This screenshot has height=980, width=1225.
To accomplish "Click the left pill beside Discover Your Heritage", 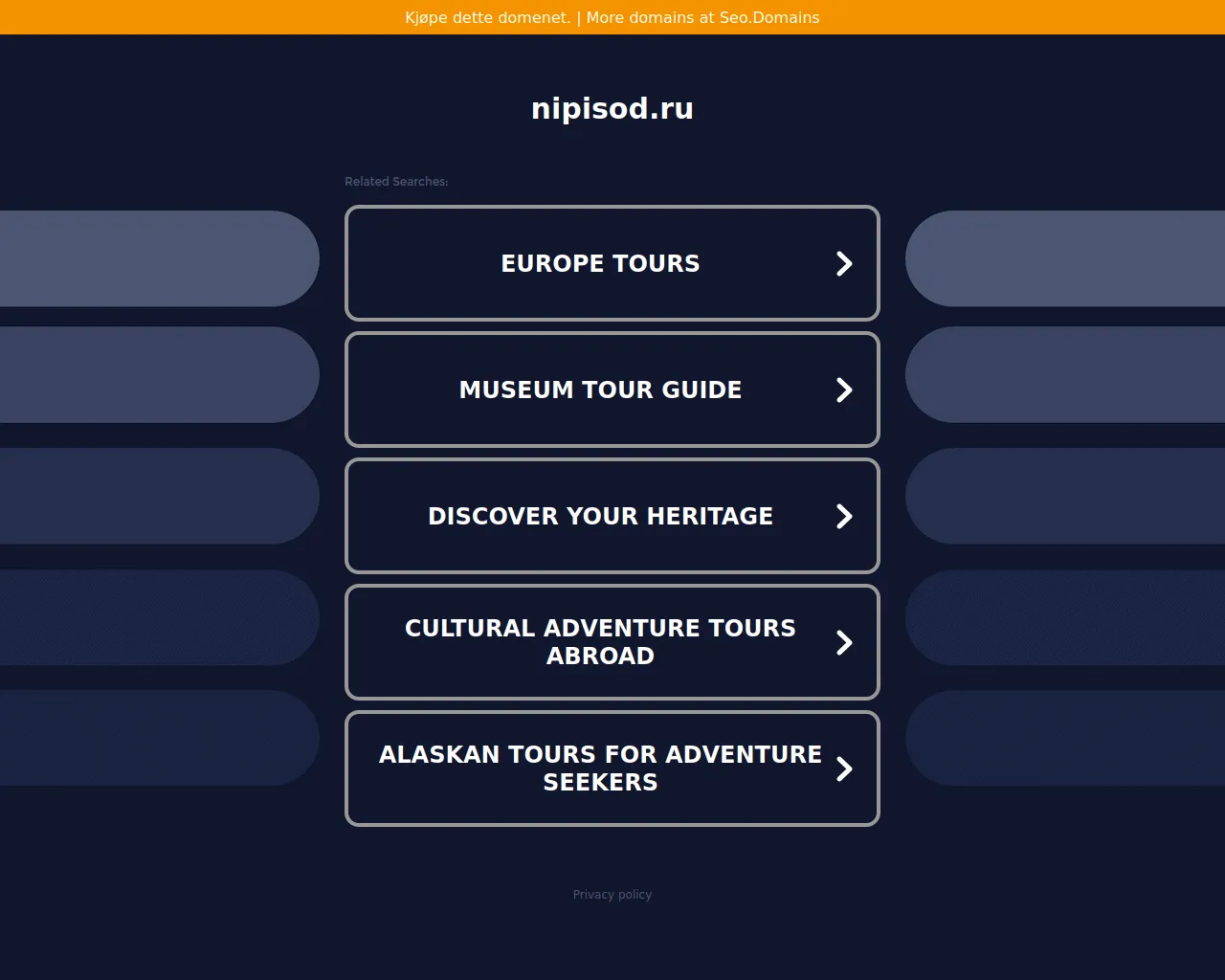I will tap(158, 496).
